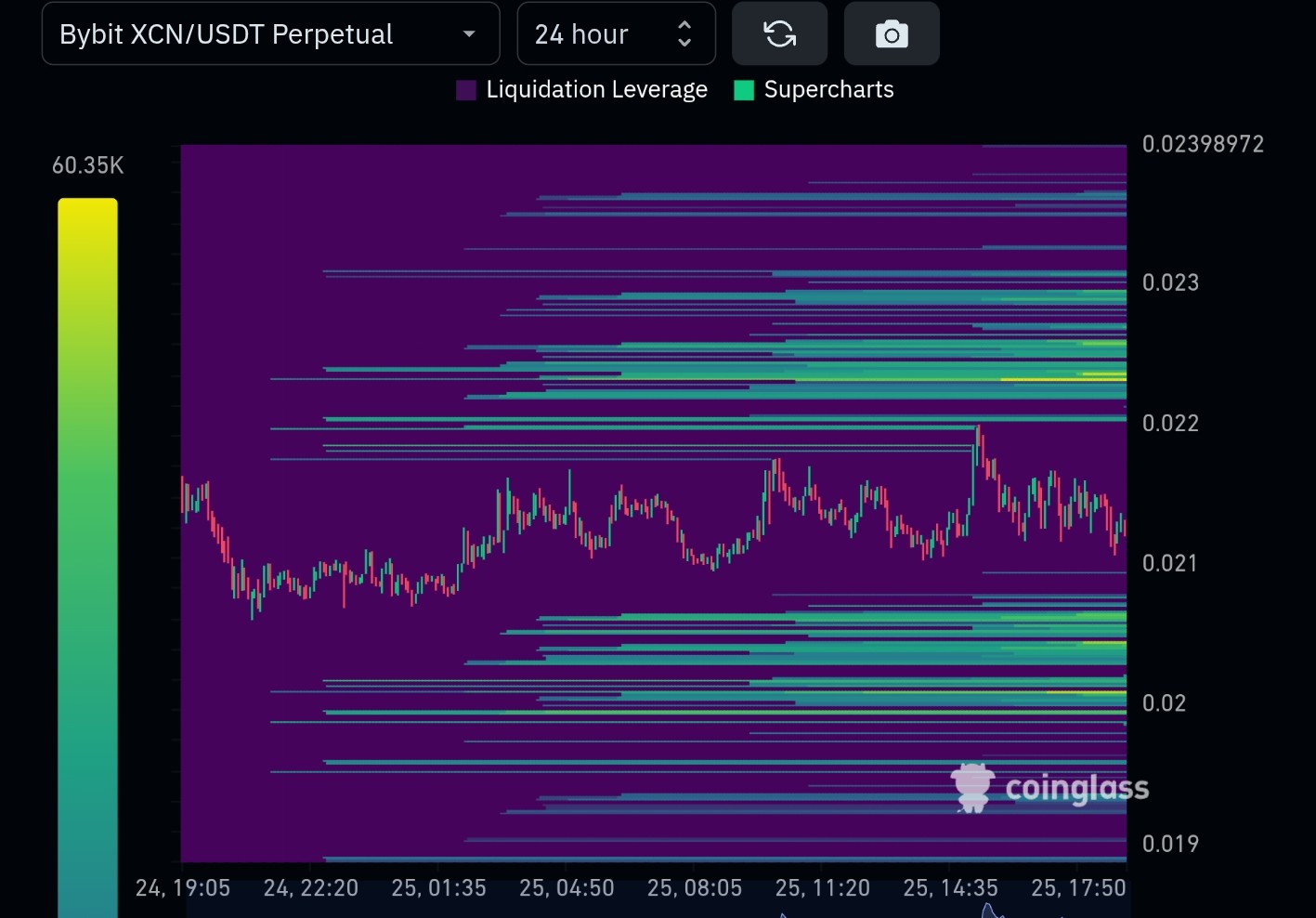
Task: Click the 25, 17:50 time axis label
Action: point(1078,888)
